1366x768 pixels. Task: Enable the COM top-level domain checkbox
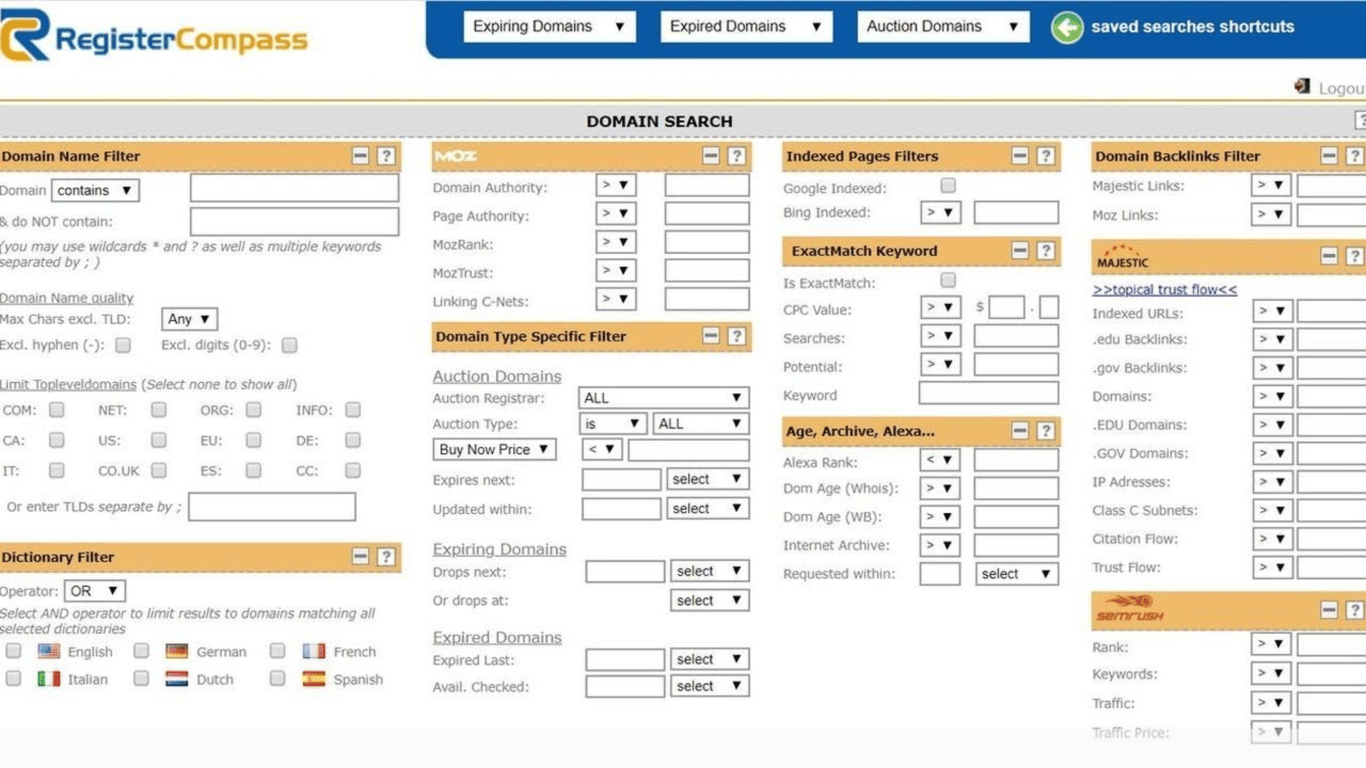57,410
